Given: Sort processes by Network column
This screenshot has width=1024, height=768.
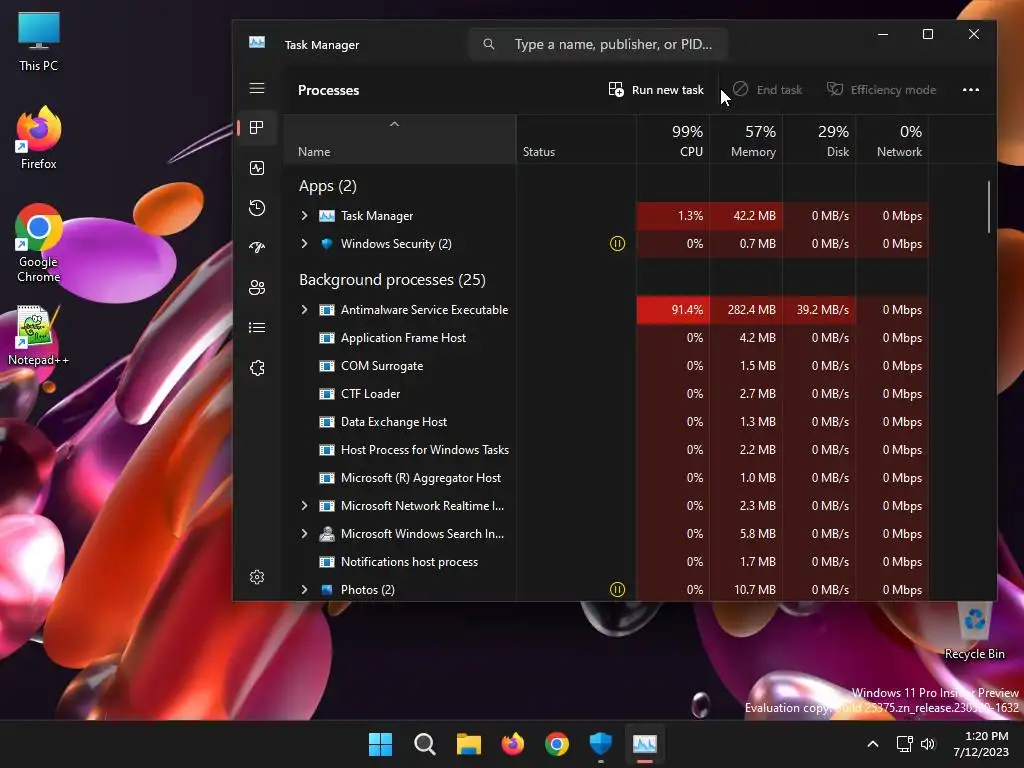Looking at the screenshot, I should coord(893,140).
